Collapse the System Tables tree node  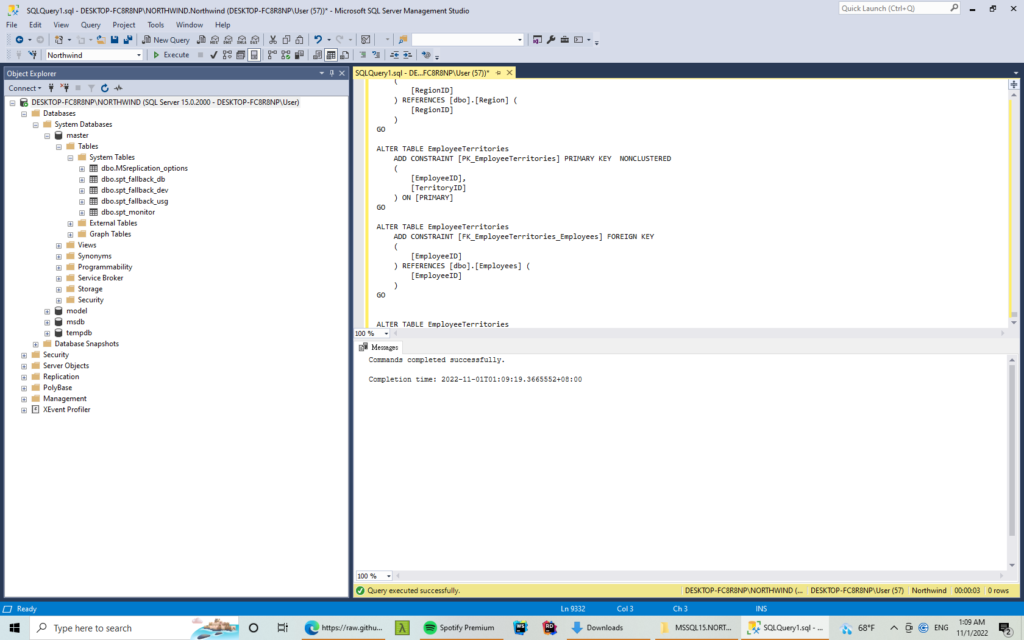pyautogui.click(x=70, y=157)
